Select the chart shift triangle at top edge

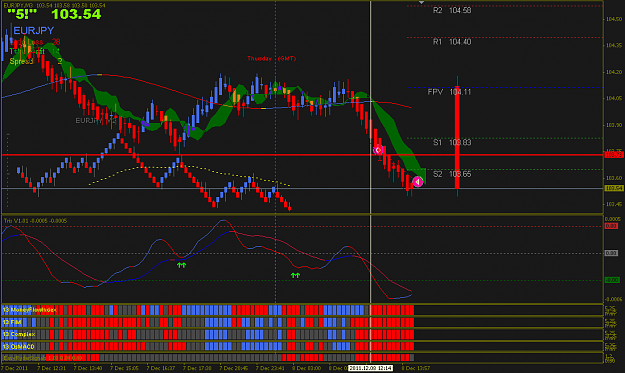pyautogui.click(x=421, y=2)
